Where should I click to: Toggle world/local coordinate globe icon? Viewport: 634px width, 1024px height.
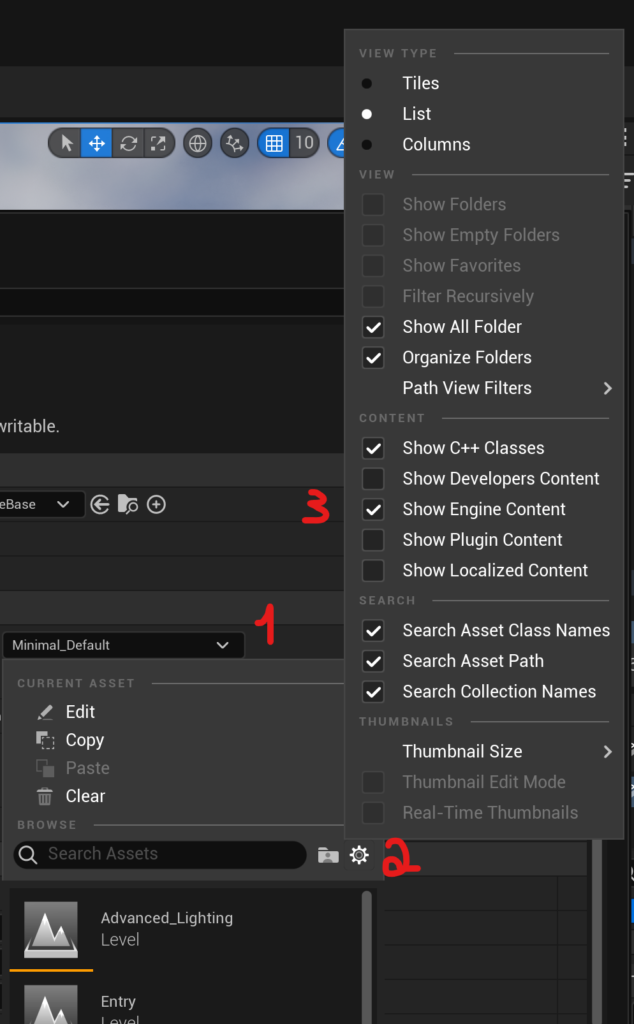click(x=198, y=143)
